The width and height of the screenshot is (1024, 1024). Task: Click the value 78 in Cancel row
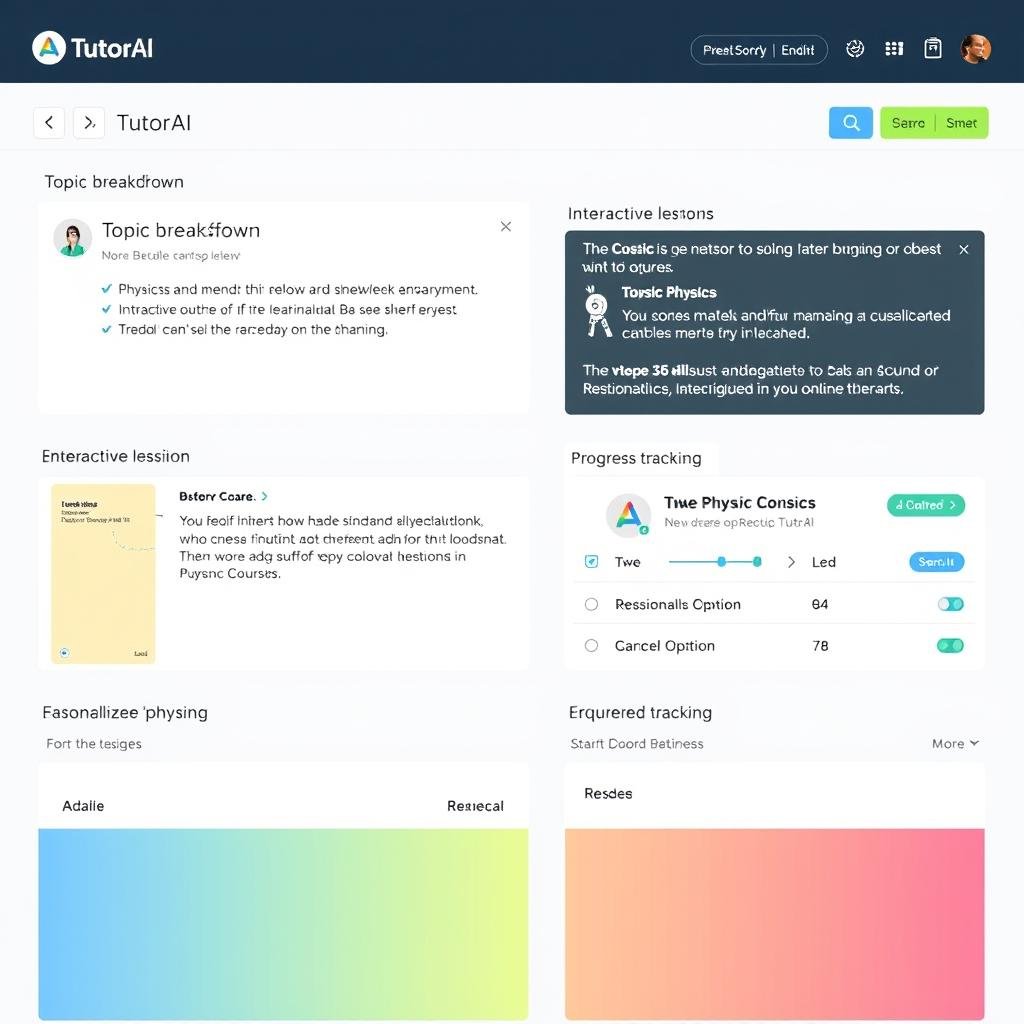(x=820, y=646)
